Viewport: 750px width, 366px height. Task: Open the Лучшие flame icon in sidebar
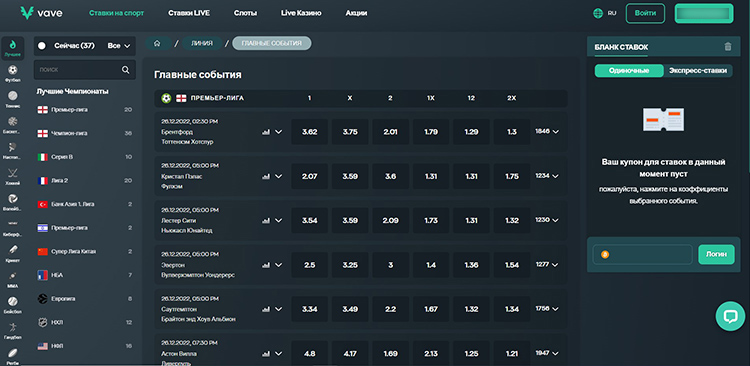pos(12,44)
